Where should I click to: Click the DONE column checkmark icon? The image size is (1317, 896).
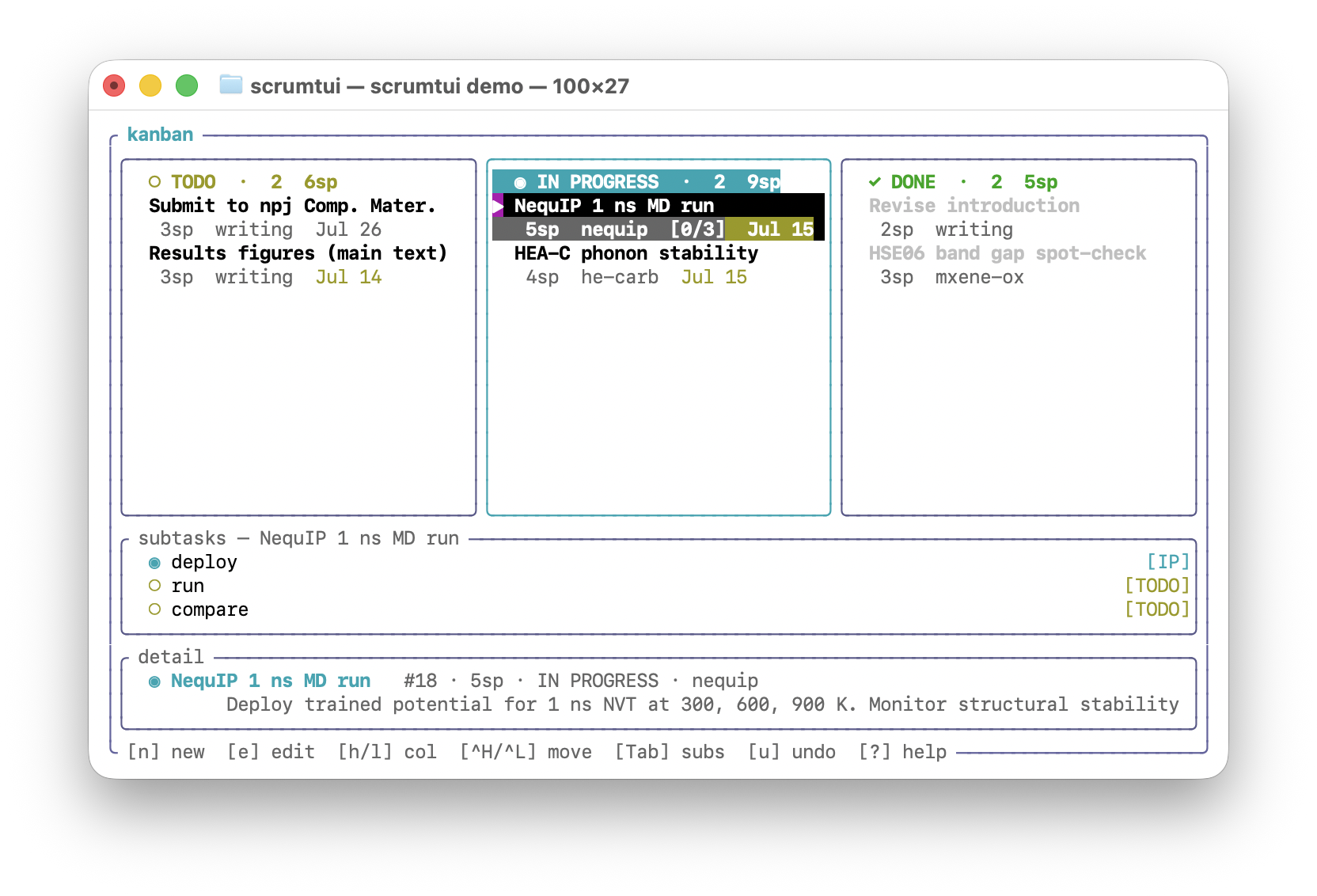coord(875,182)
